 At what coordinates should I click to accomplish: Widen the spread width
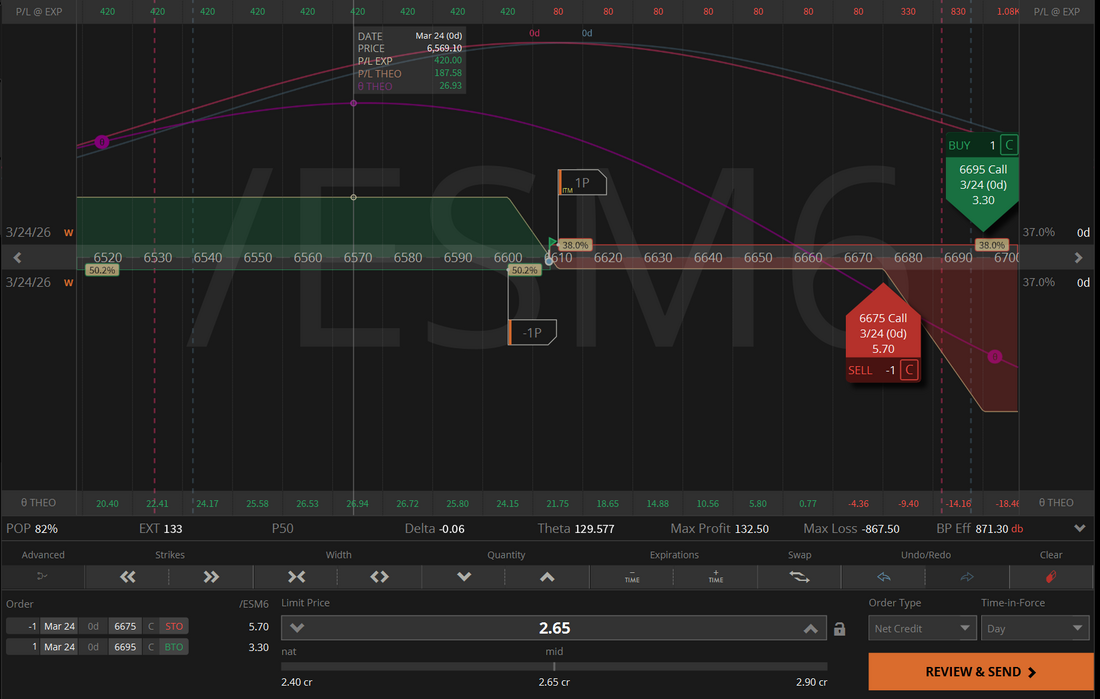coord(379,577)
